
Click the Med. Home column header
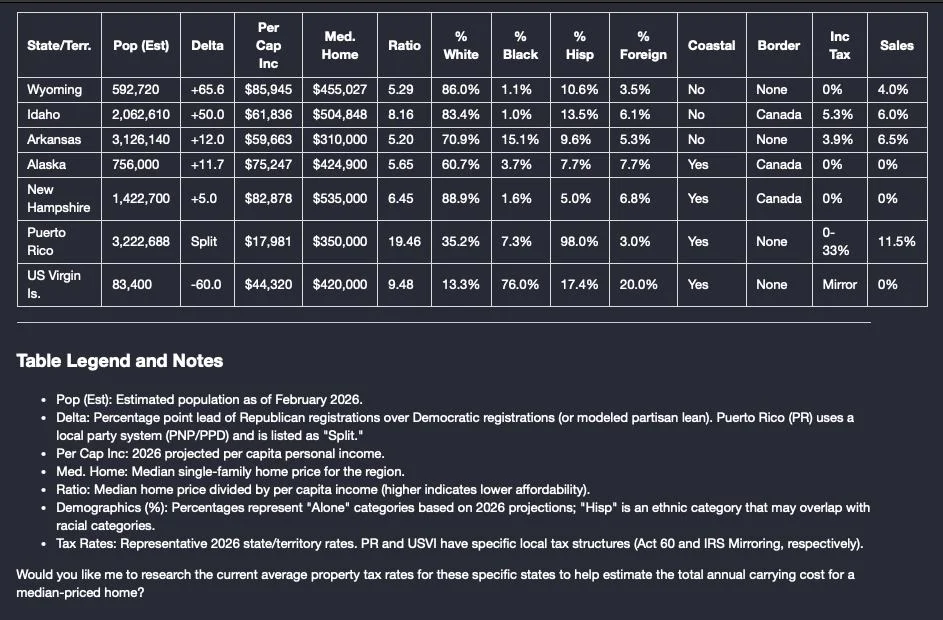[340, 45]
